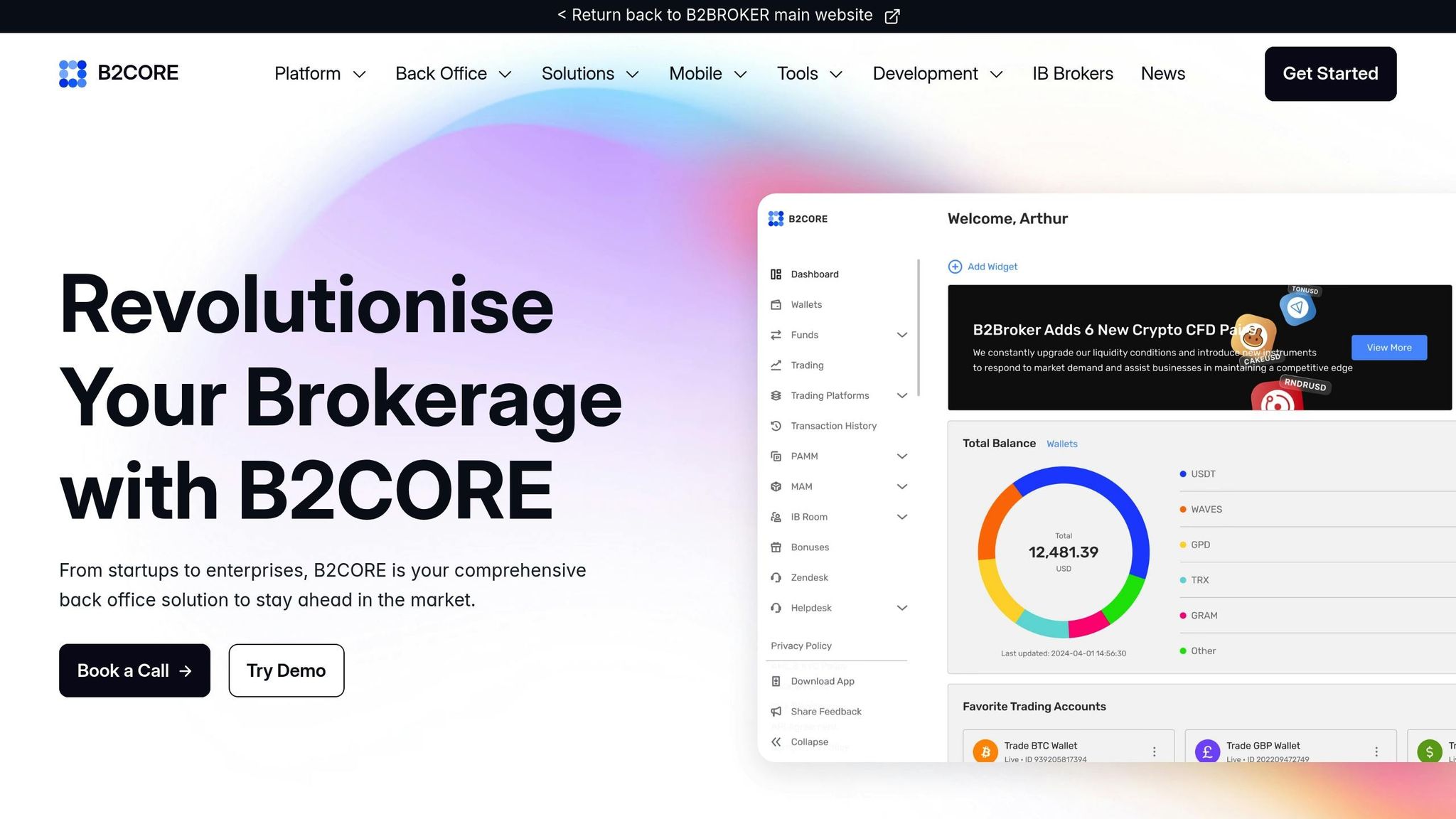This screenshot has width=1456, height=819.
Task: Click the PAMM icon in sidebar
Action: click(x=776, y=456)
